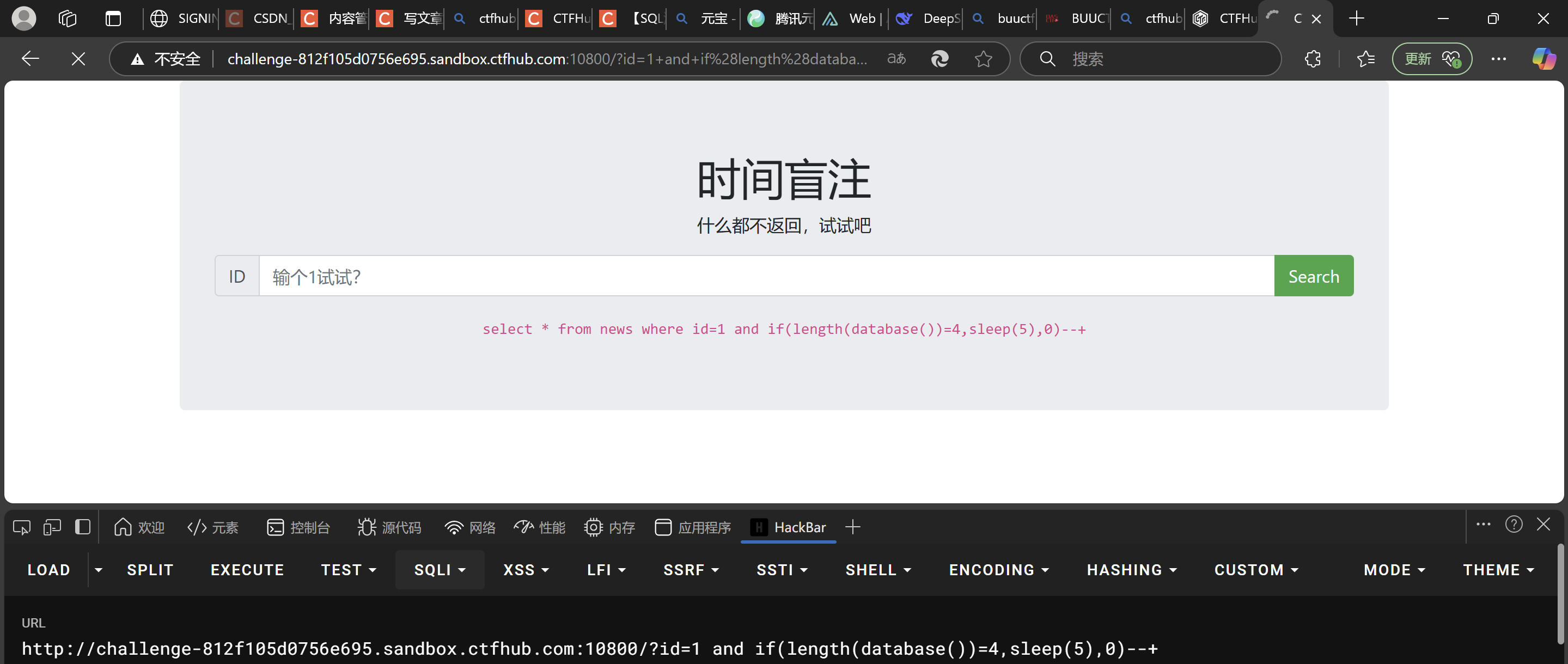This screenshot has width=1568, height=664.
Task: Toggle the DevTools activity bar dock icon
Action: [83, 527]
